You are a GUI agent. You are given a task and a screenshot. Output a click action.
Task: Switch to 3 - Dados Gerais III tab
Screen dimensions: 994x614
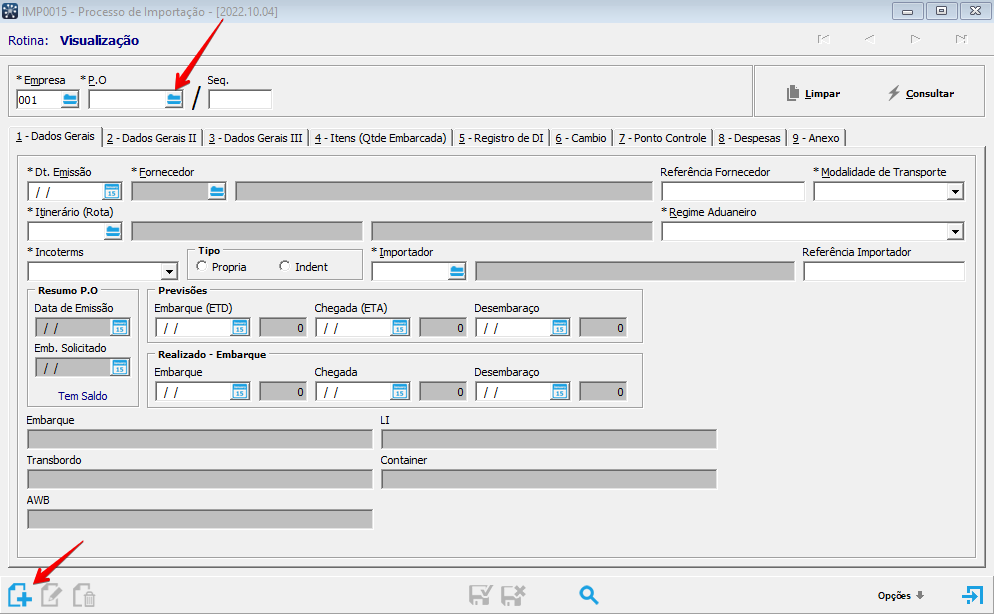[255, 138]
